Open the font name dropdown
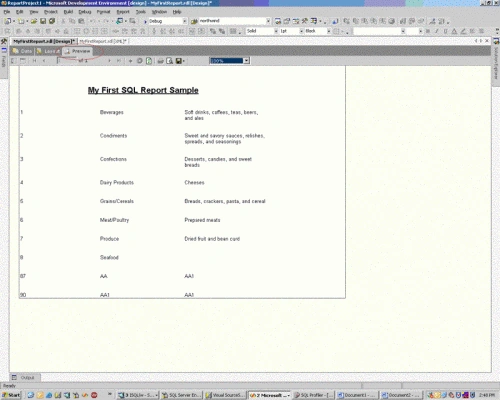Screen dimensions: 500x400 [403, 31]
